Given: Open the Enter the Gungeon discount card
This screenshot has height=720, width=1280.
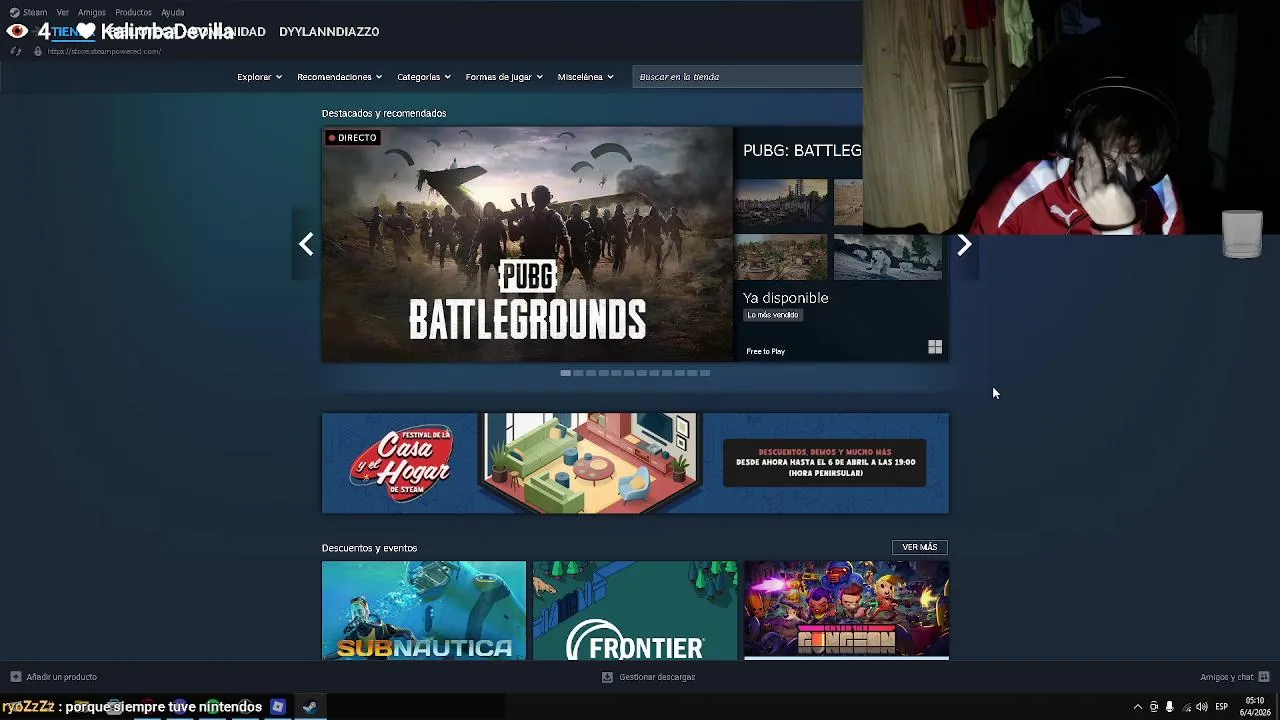Looking at the screenshot, I should click(x=846, y=610).
